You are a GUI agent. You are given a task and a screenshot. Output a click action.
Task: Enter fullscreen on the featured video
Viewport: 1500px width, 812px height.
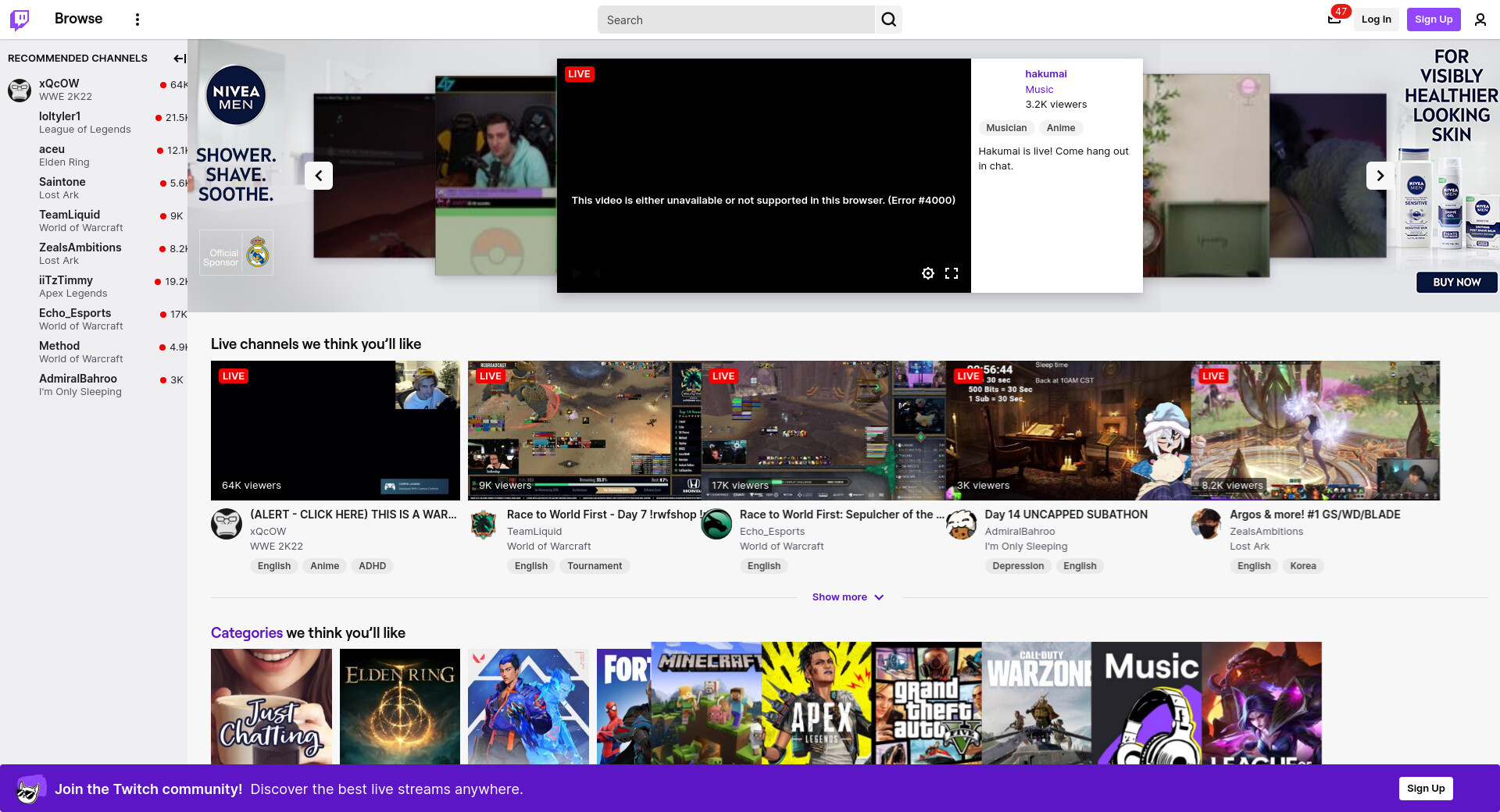(951, 273)
